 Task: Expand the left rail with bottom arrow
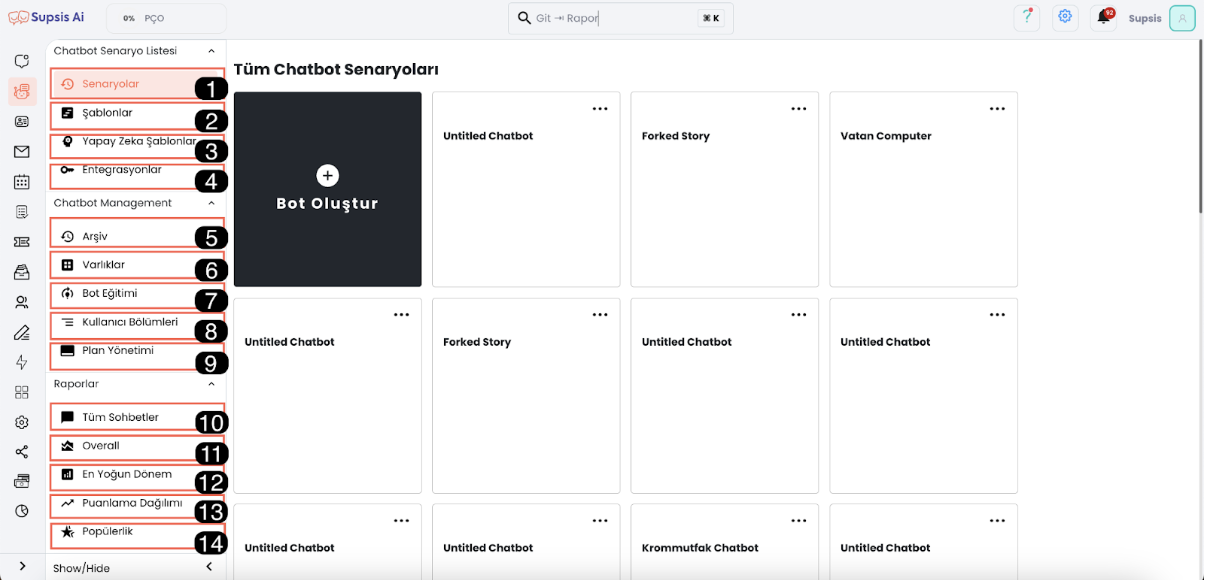[x=22, y=567]
